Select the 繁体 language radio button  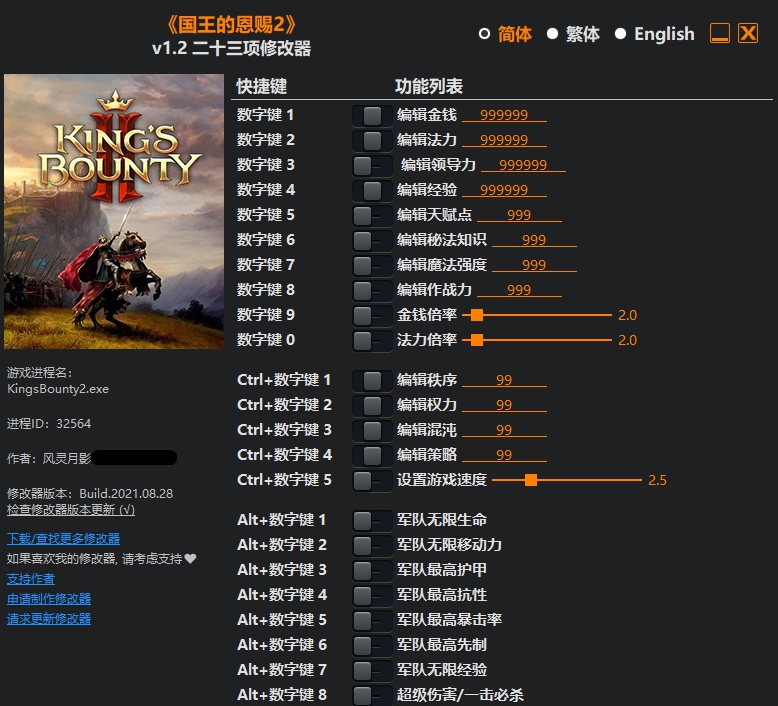tap(552, 34)
